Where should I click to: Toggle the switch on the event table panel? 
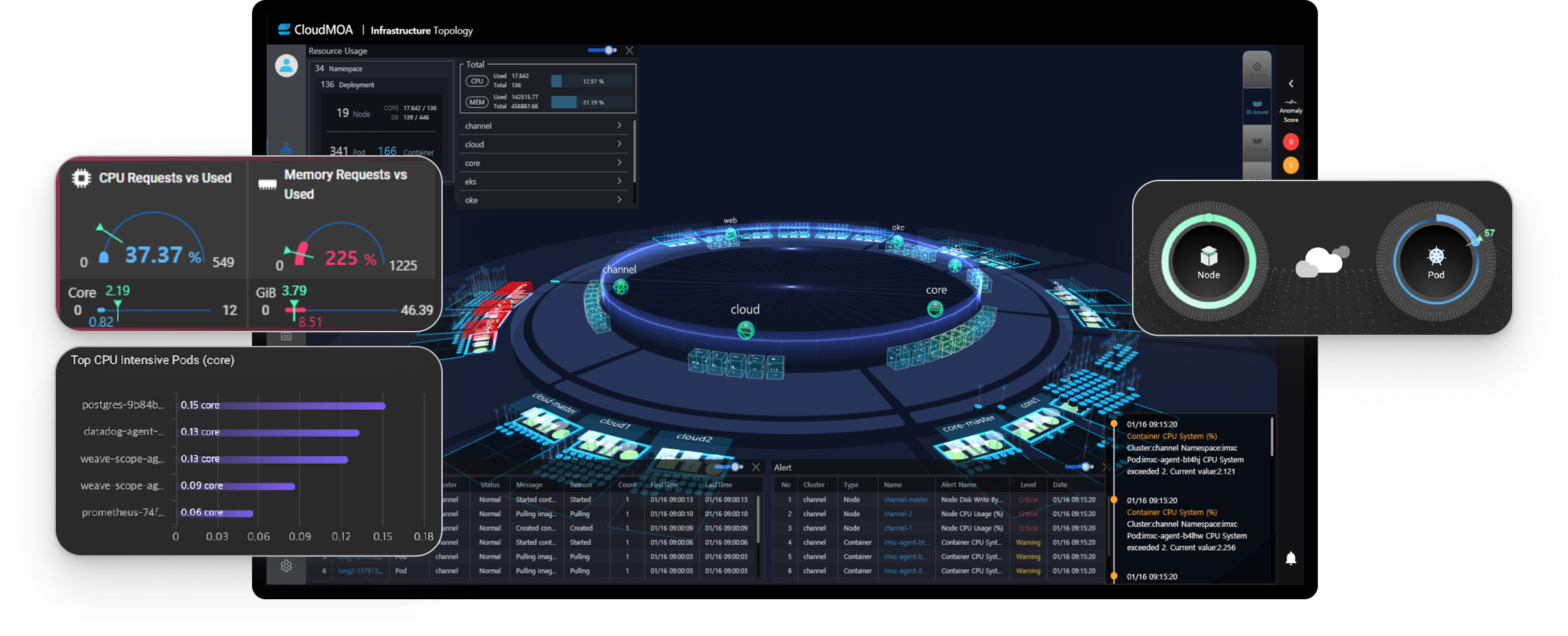pos(729,467)
